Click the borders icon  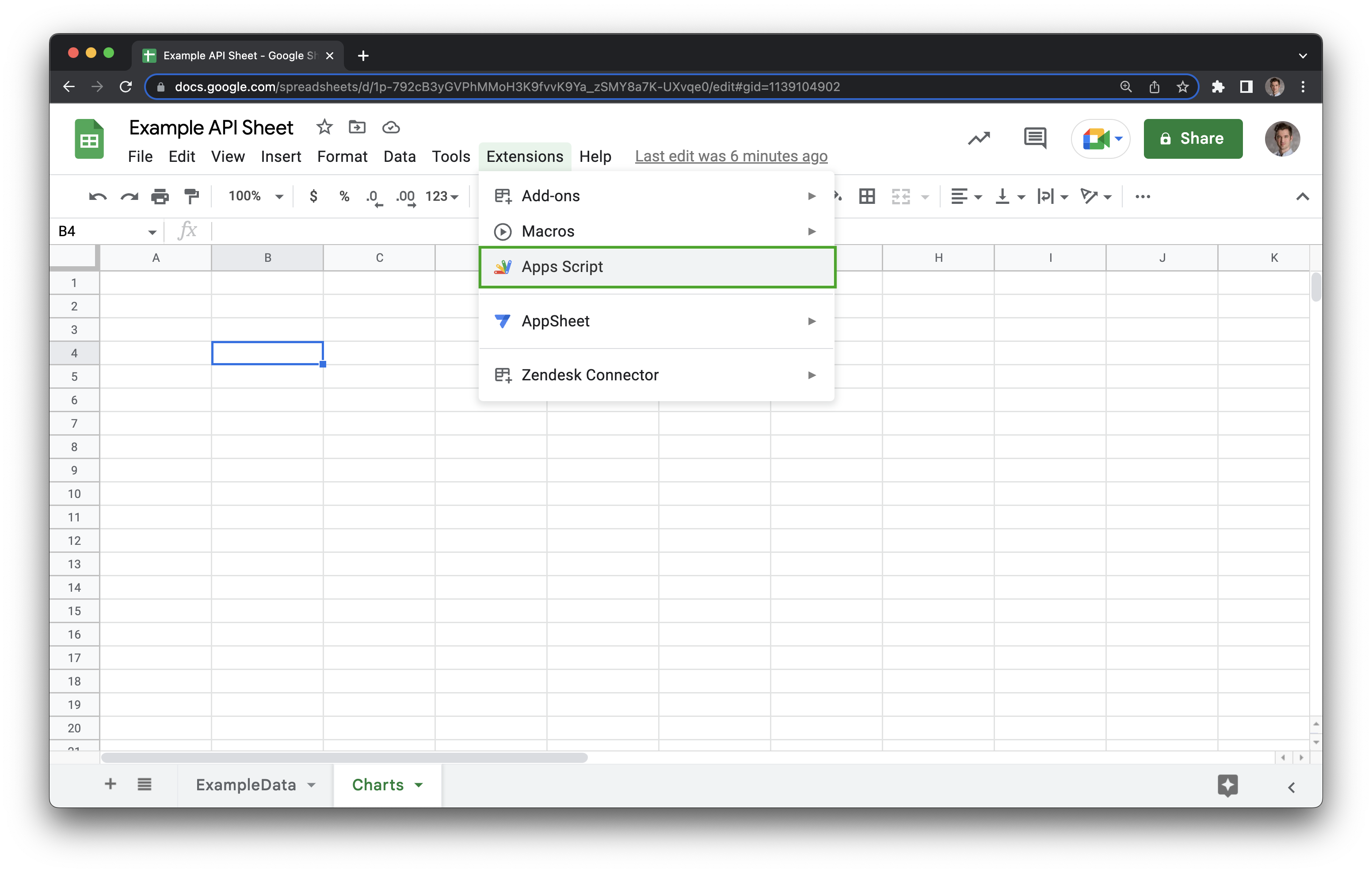[x=867, y=197]
